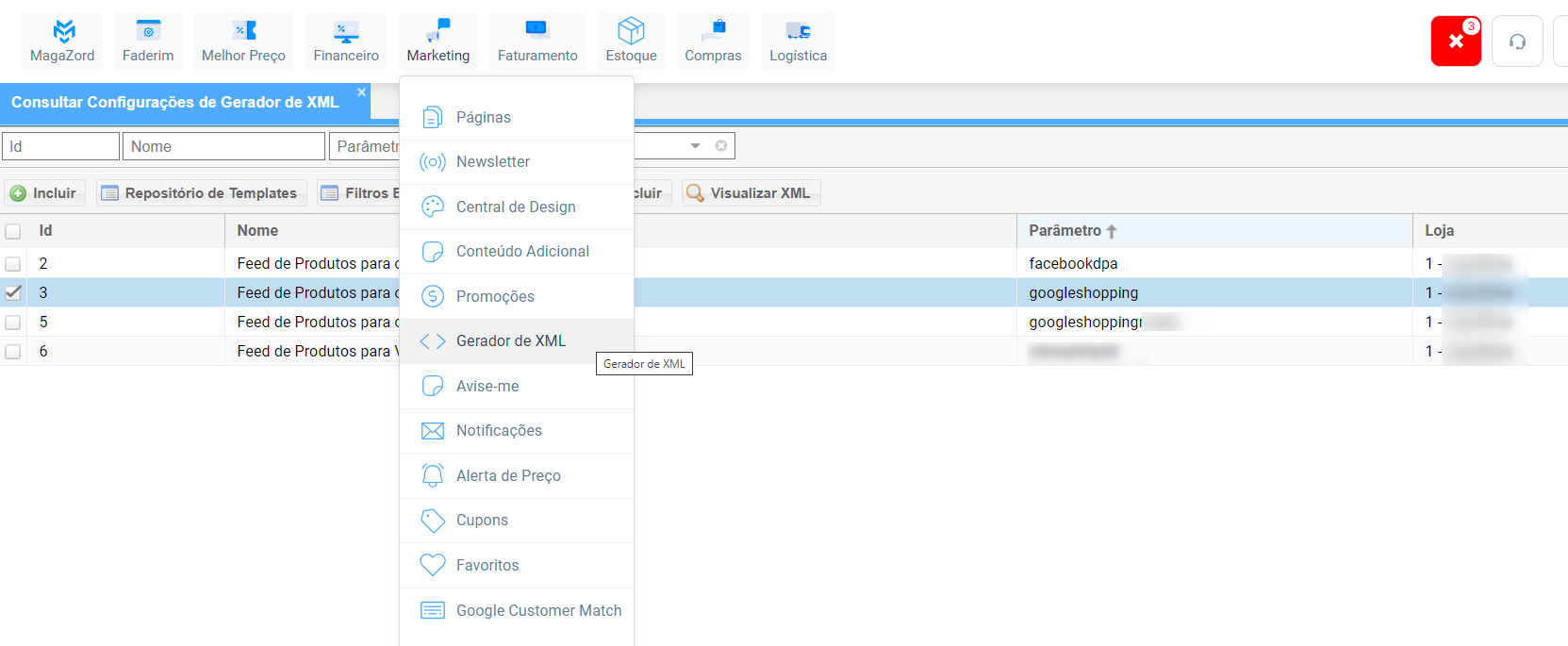Open Alerta de Preço bell item
This screenshot has height=646, width=1568.
point(508,475)
